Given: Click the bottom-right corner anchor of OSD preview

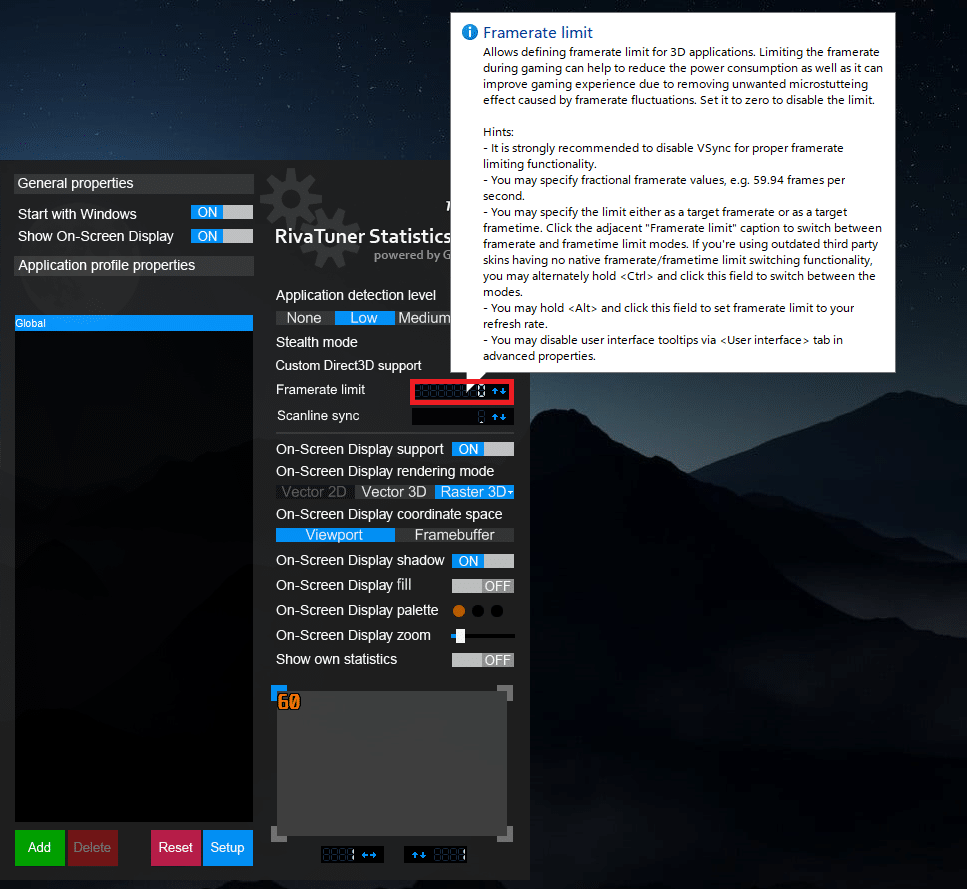Looking at the screenshot, I should [506, 835].
